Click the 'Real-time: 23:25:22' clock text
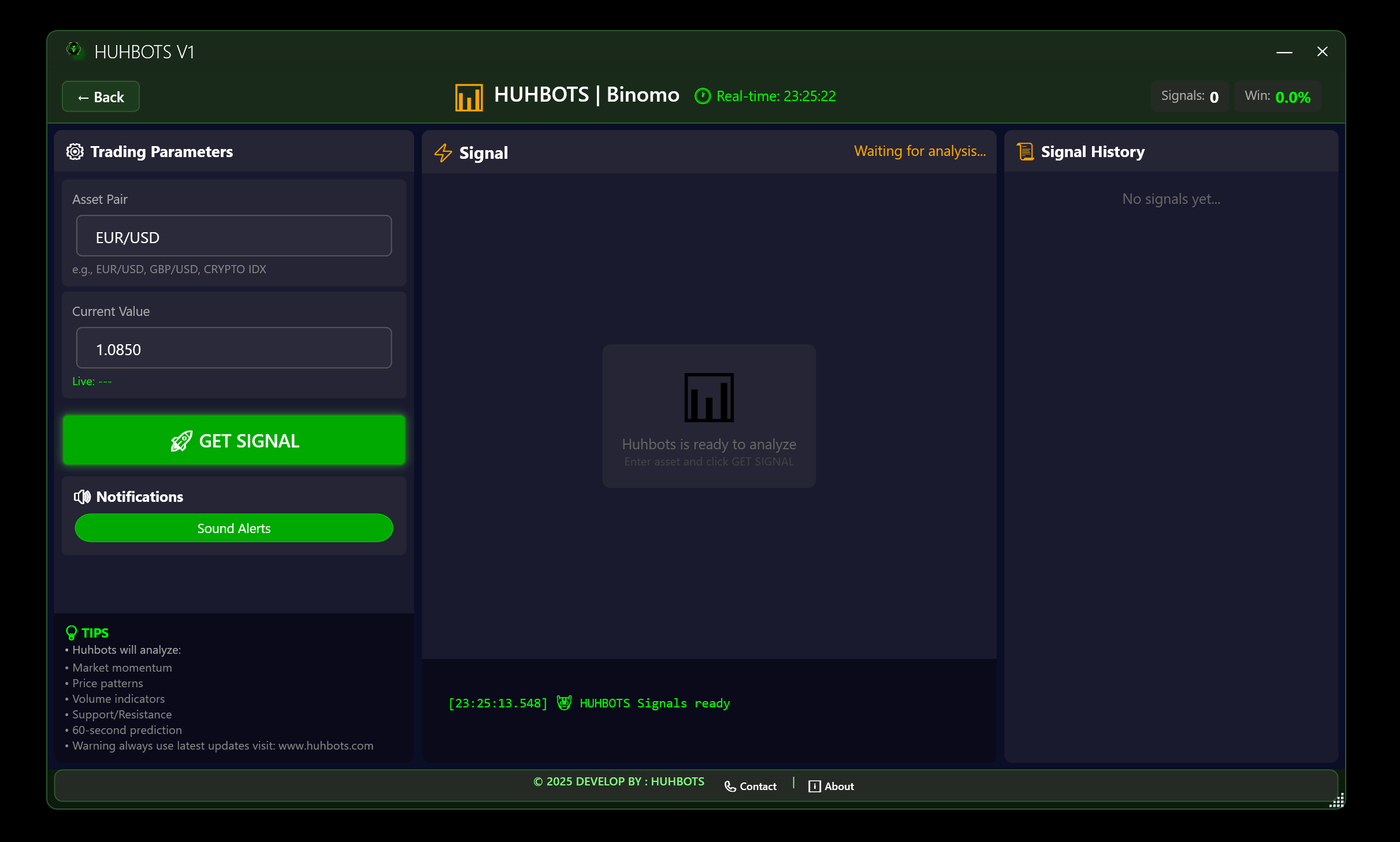Image resolution: width=1400 pixels, height=842 pixels. 776,96
